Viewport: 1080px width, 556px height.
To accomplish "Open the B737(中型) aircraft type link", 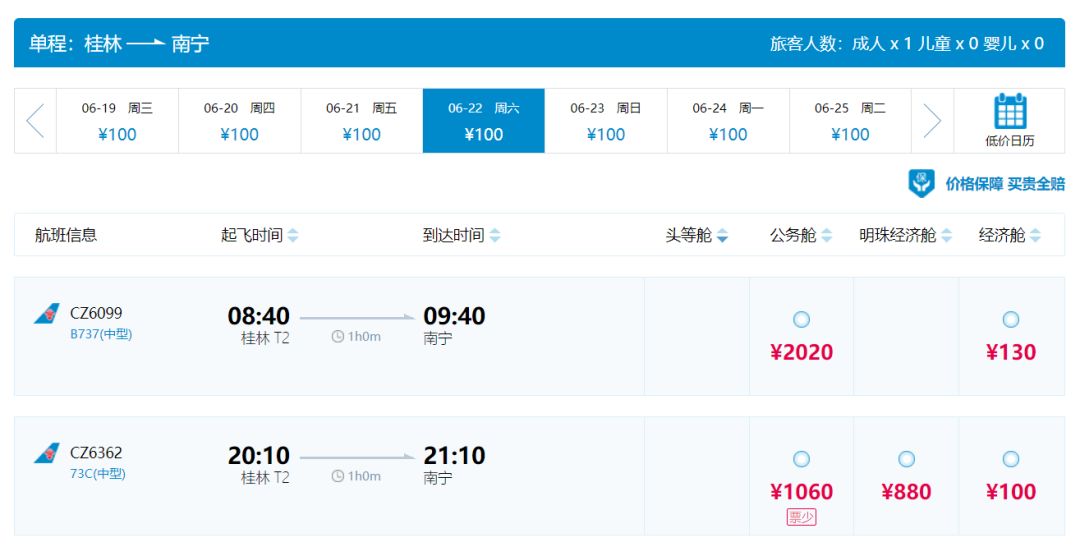I will [101, 334].
